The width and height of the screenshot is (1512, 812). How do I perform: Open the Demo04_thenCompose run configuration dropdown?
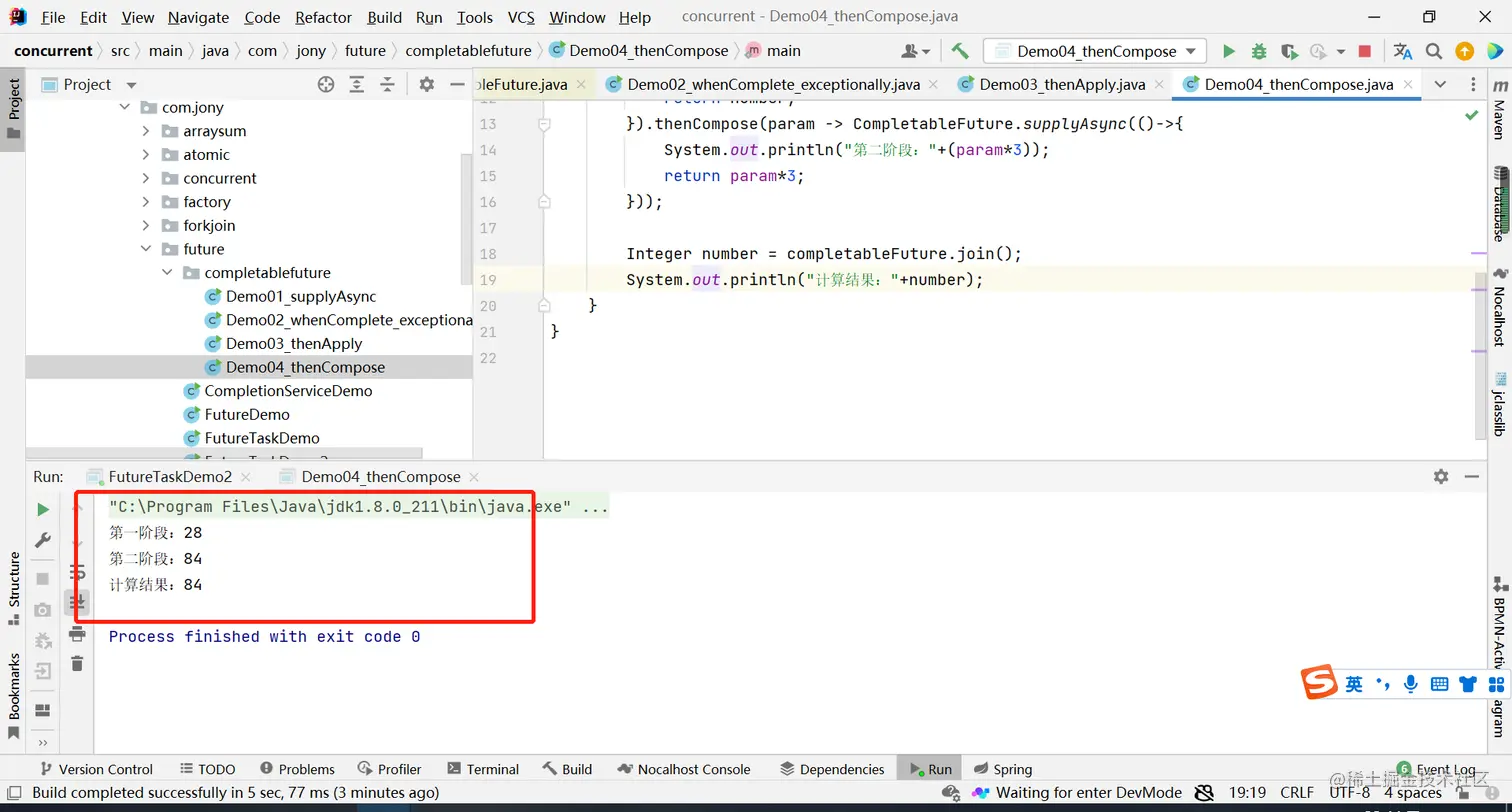(1095, 51)
